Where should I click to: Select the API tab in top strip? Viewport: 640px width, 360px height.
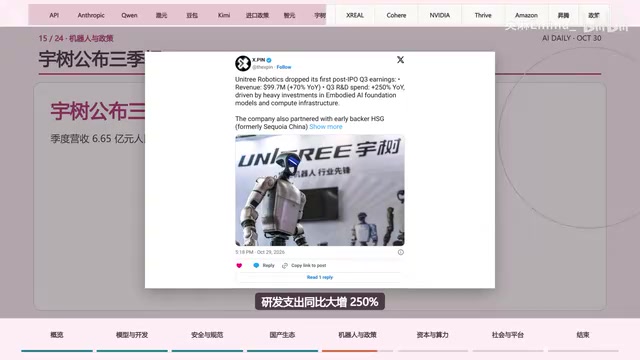pyautogui.click(x=54, y=15)
